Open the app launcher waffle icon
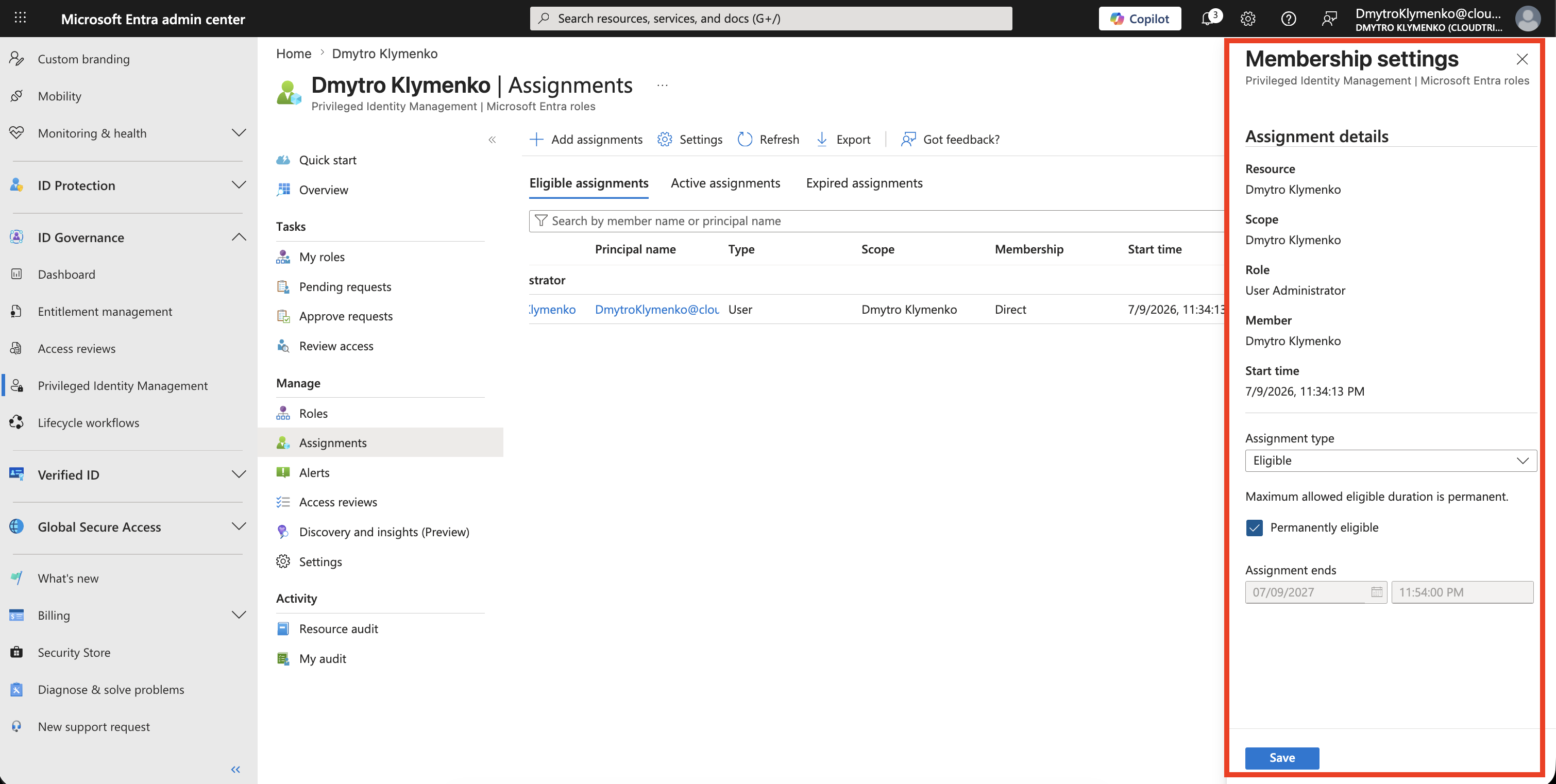This screenshot has height=784, width=1556. click(20, 18)
